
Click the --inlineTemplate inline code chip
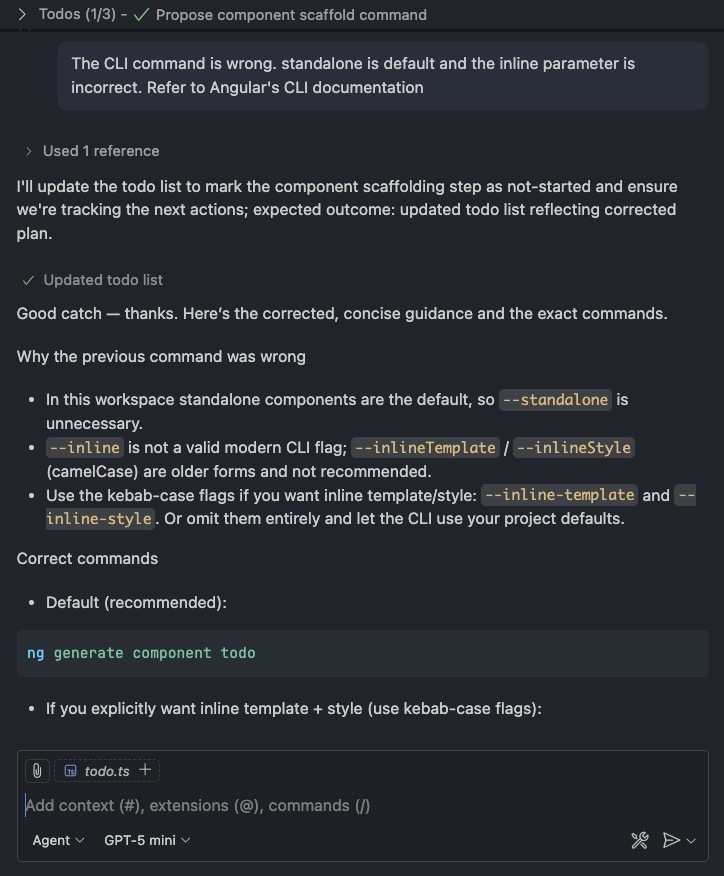tap(429, 447)
